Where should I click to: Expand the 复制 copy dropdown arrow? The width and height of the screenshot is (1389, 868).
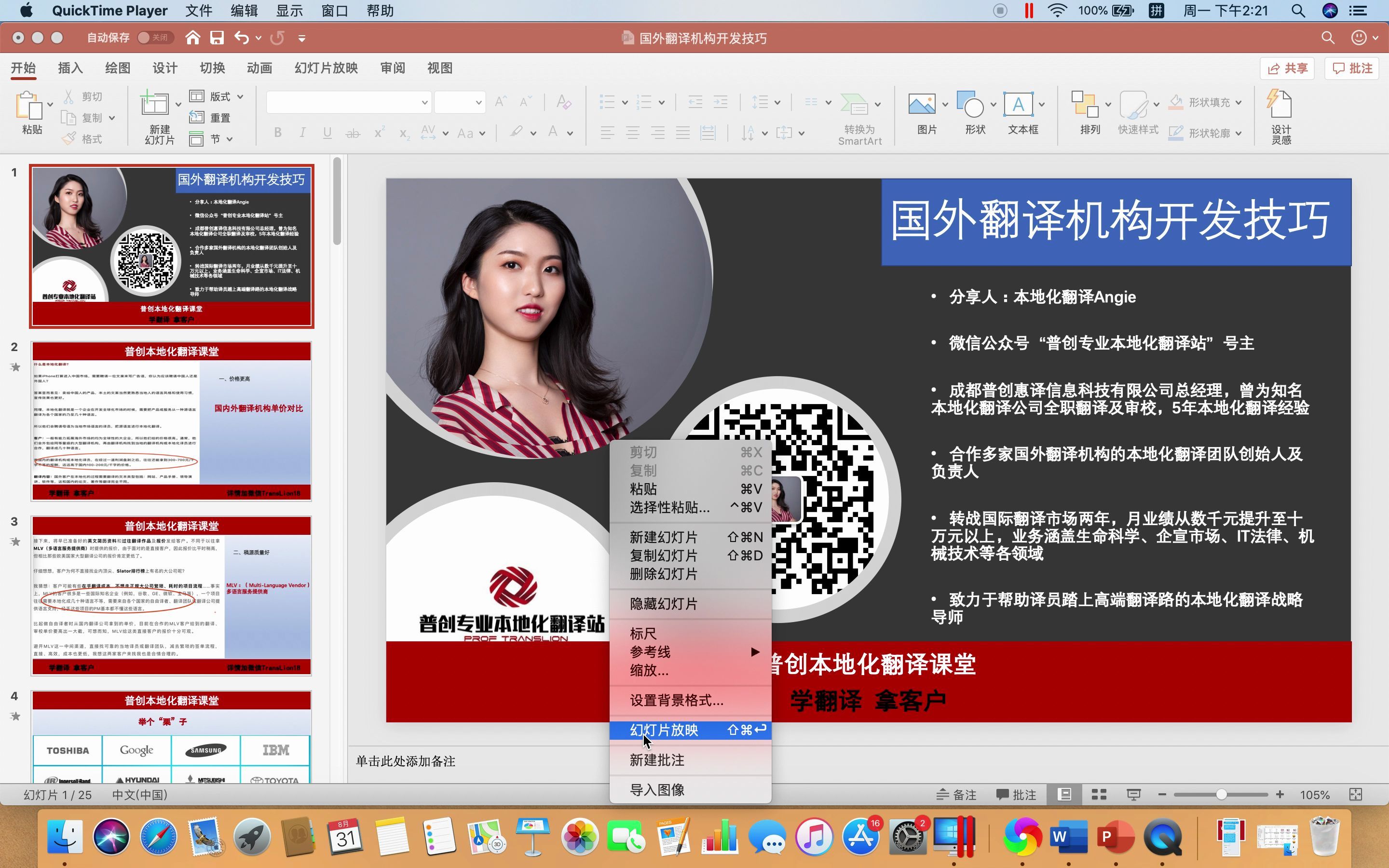pos(112,118)
